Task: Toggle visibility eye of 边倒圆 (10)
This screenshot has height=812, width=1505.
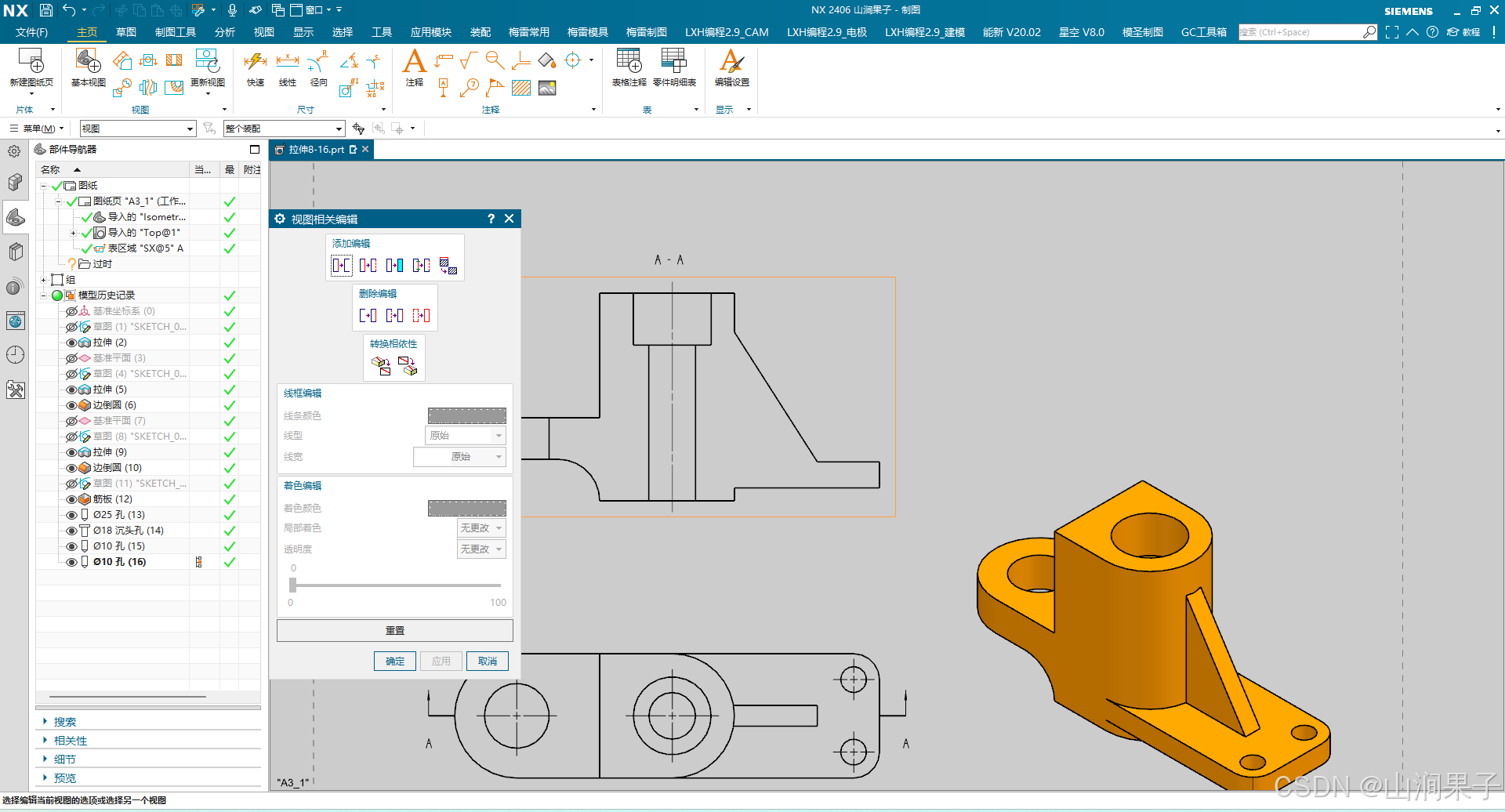Action: point(71,468)
